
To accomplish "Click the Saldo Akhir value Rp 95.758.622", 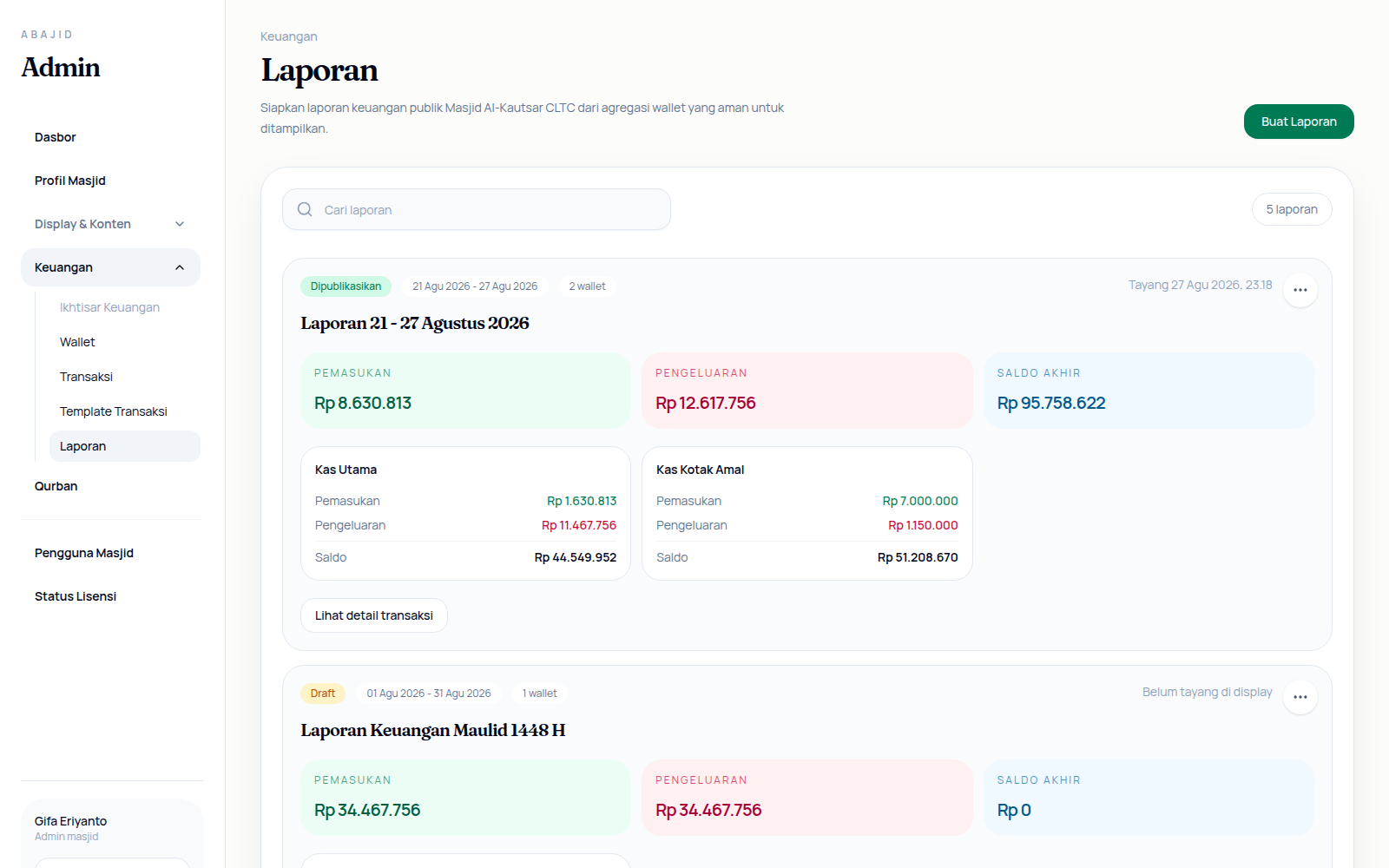I will click(x=1051, y=403).
